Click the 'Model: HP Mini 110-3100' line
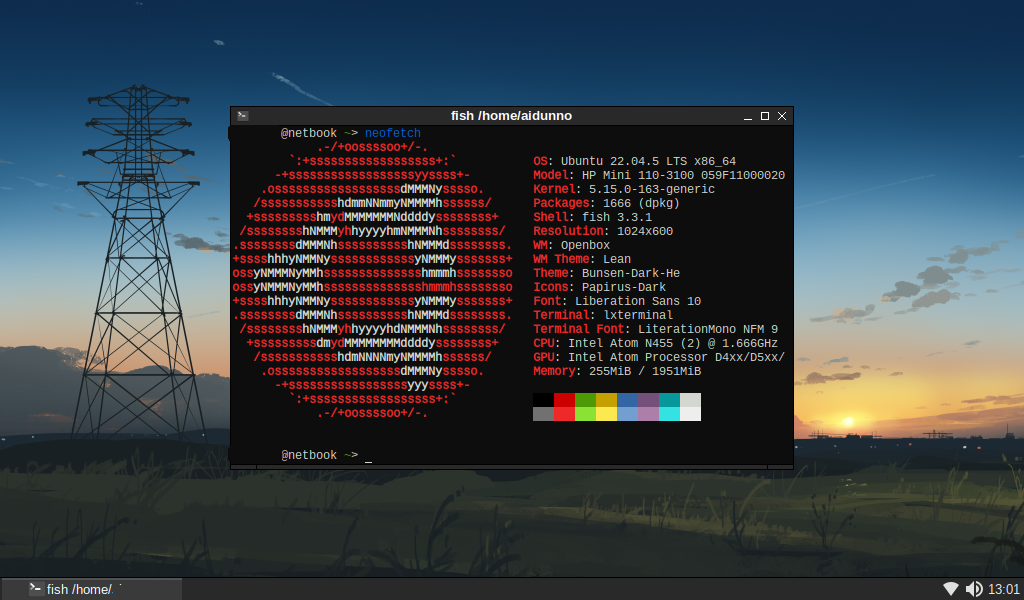 (659, 175)
